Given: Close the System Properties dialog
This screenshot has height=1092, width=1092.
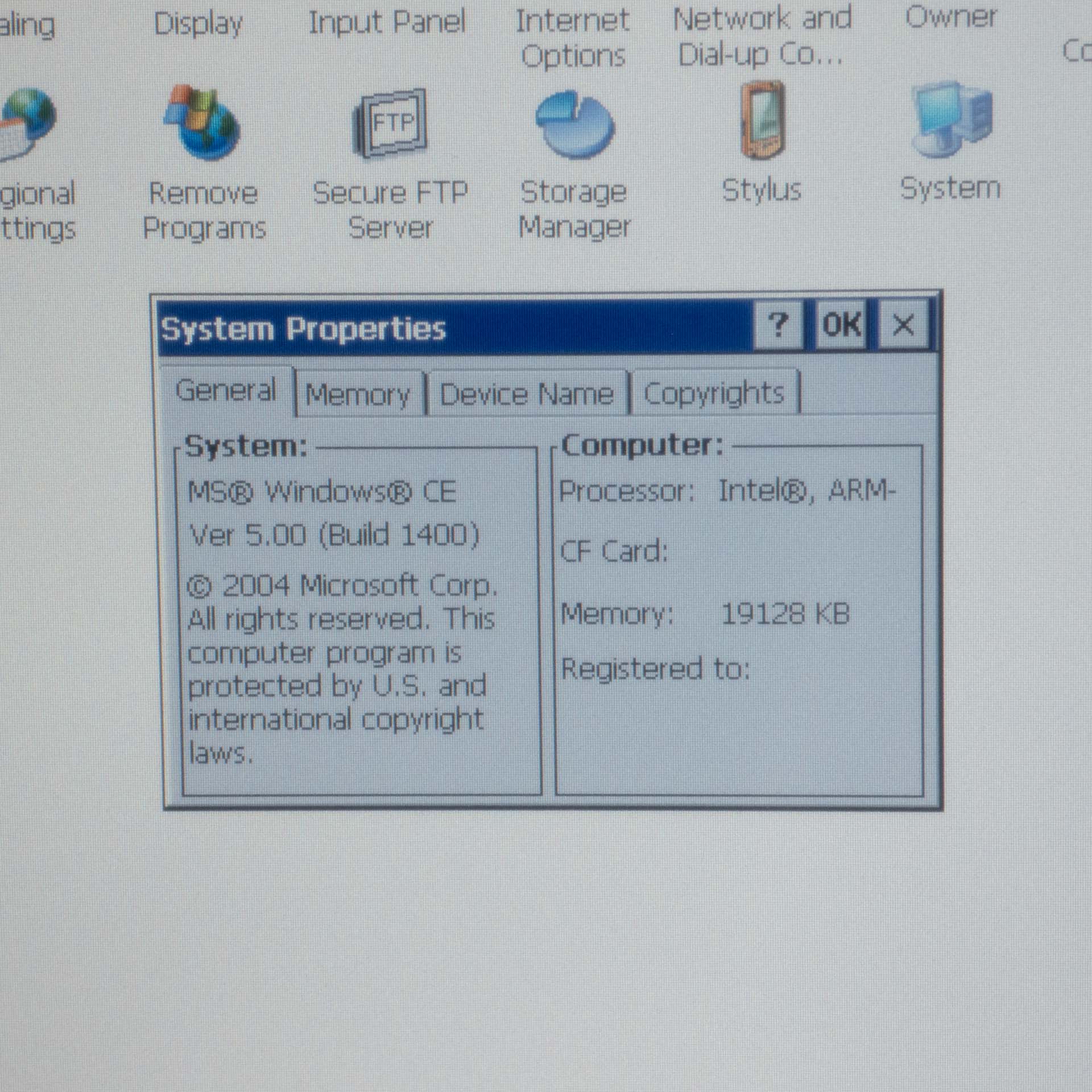Looking at the screenshot, I should click(x=903, y=325).
